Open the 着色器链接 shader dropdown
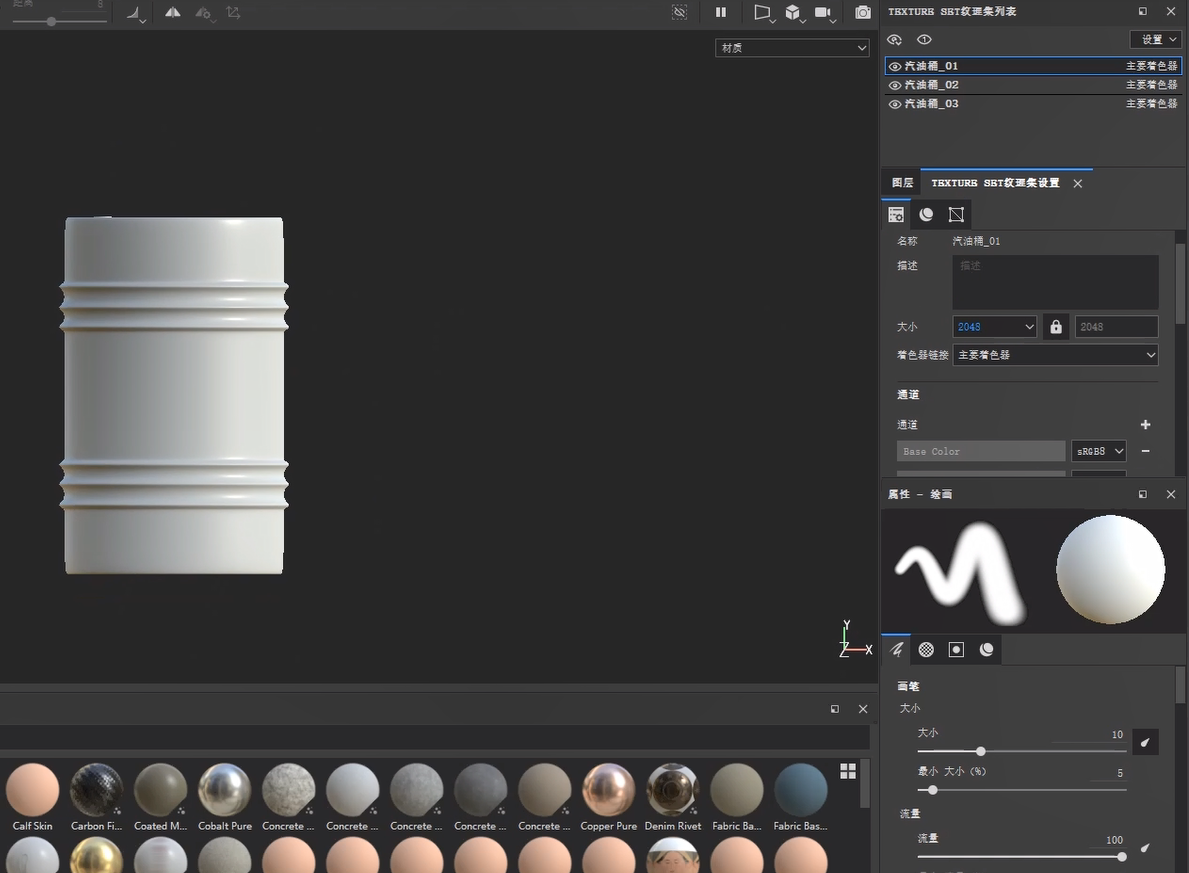This screenshot has height=873, width=1189. coord(1055,355)
